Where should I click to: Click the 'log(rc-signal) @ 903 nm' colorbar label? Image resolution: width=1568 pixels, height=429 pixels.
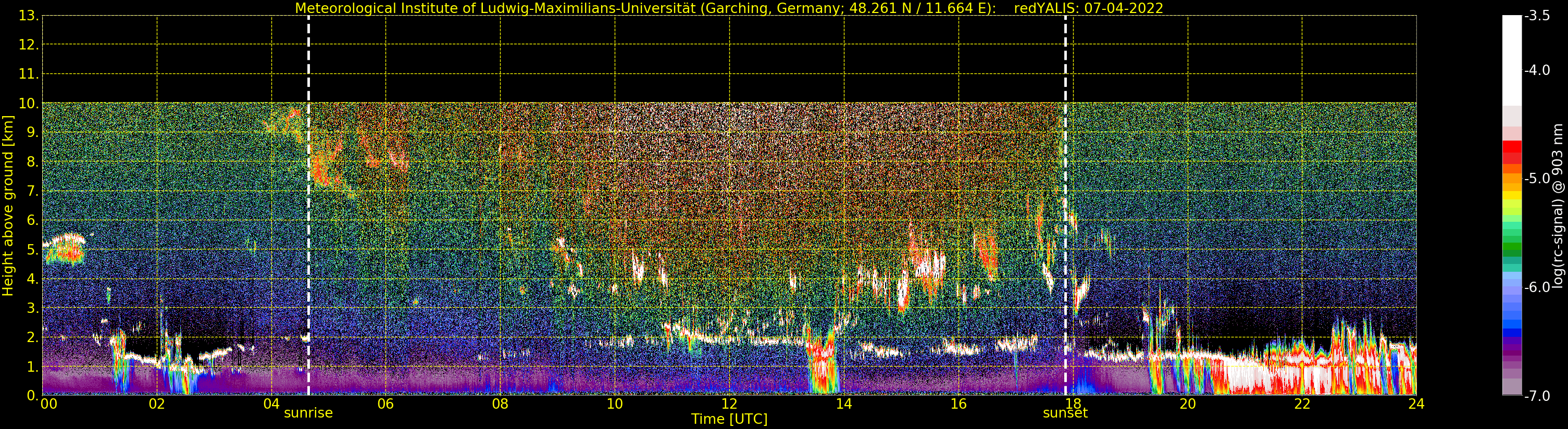[x=1558, y=206]
